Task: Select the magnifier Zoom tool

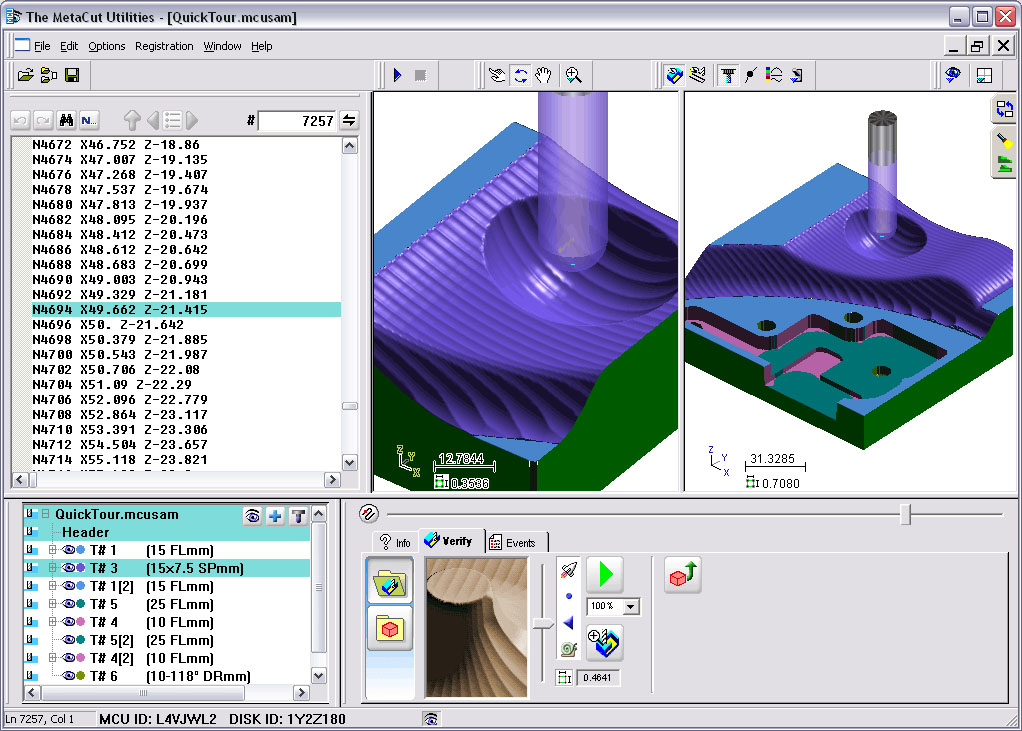Action: [x=573, y=75]
